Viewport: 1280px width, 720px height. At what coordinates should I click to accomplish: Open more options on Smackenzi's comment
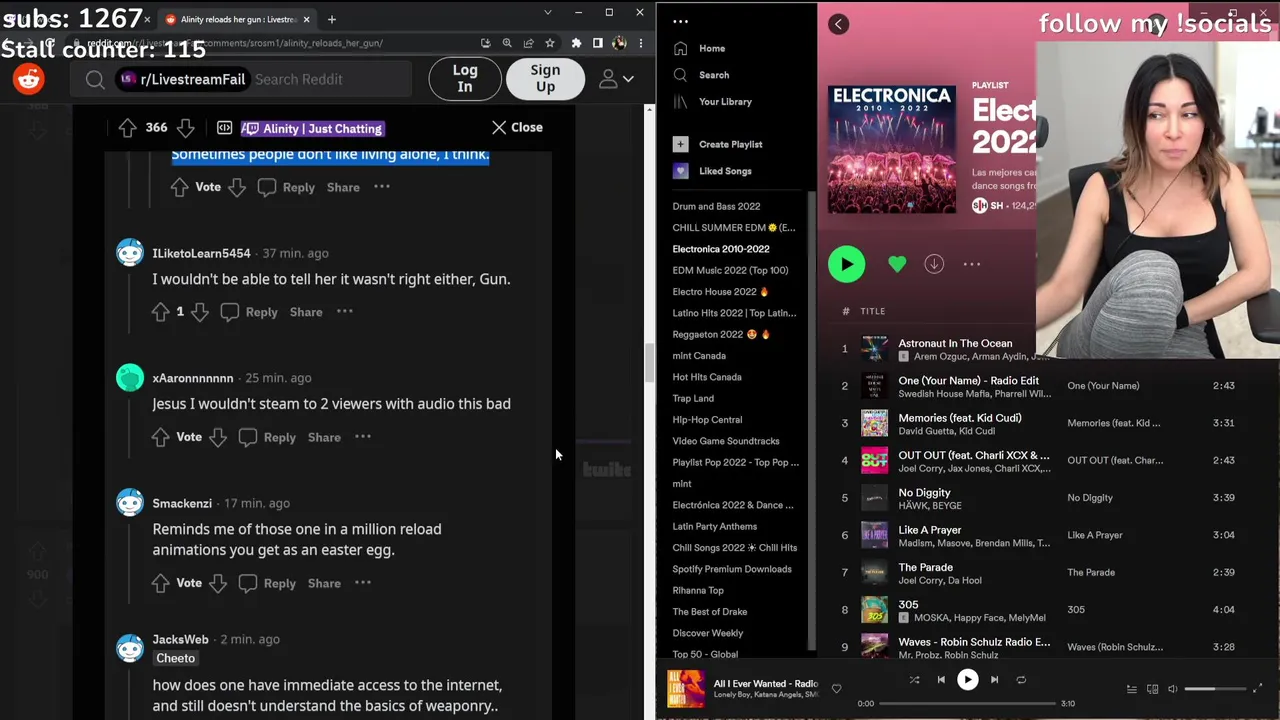click(363, 583)
